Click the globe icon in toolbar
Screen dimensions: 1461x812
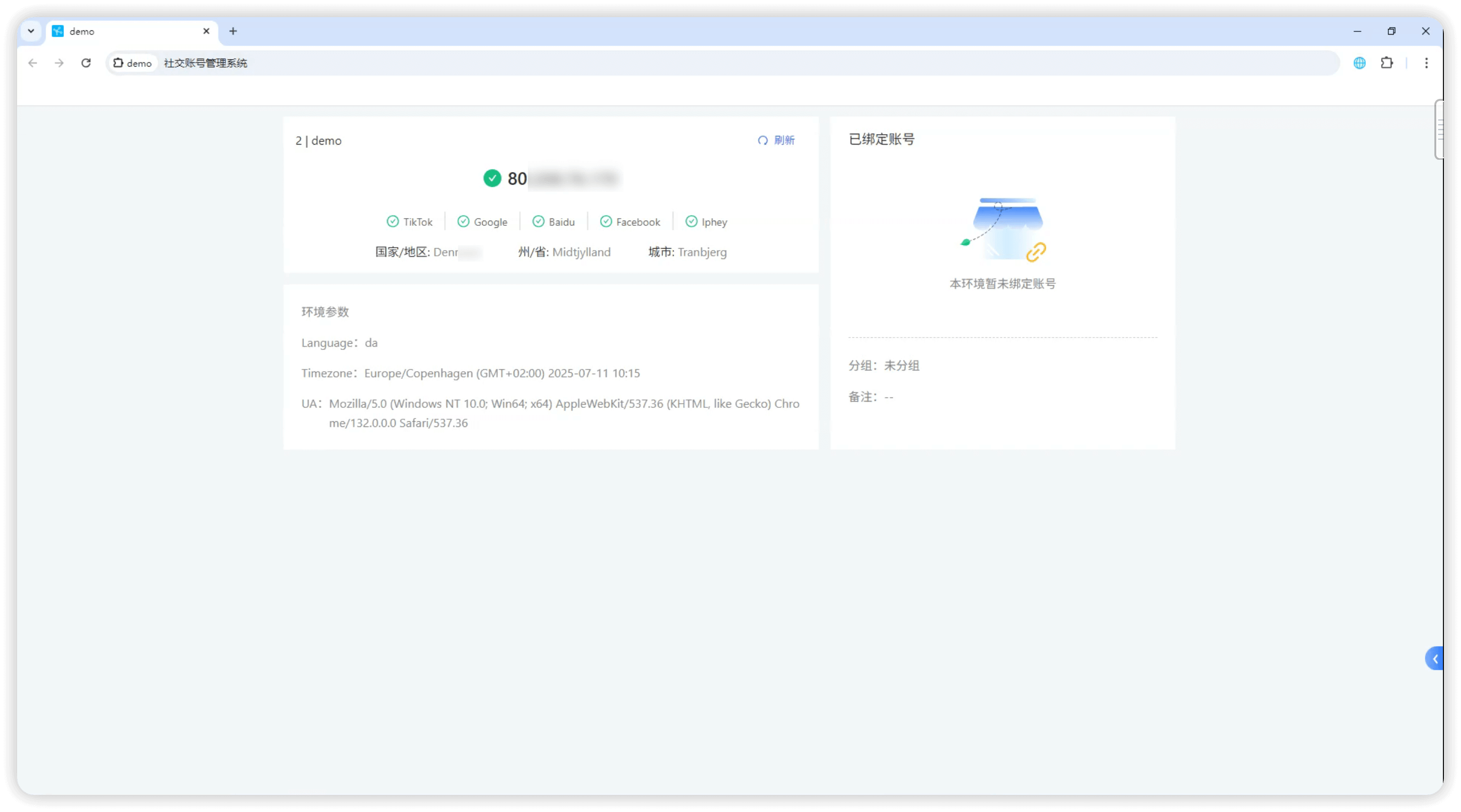(1360, 63)
